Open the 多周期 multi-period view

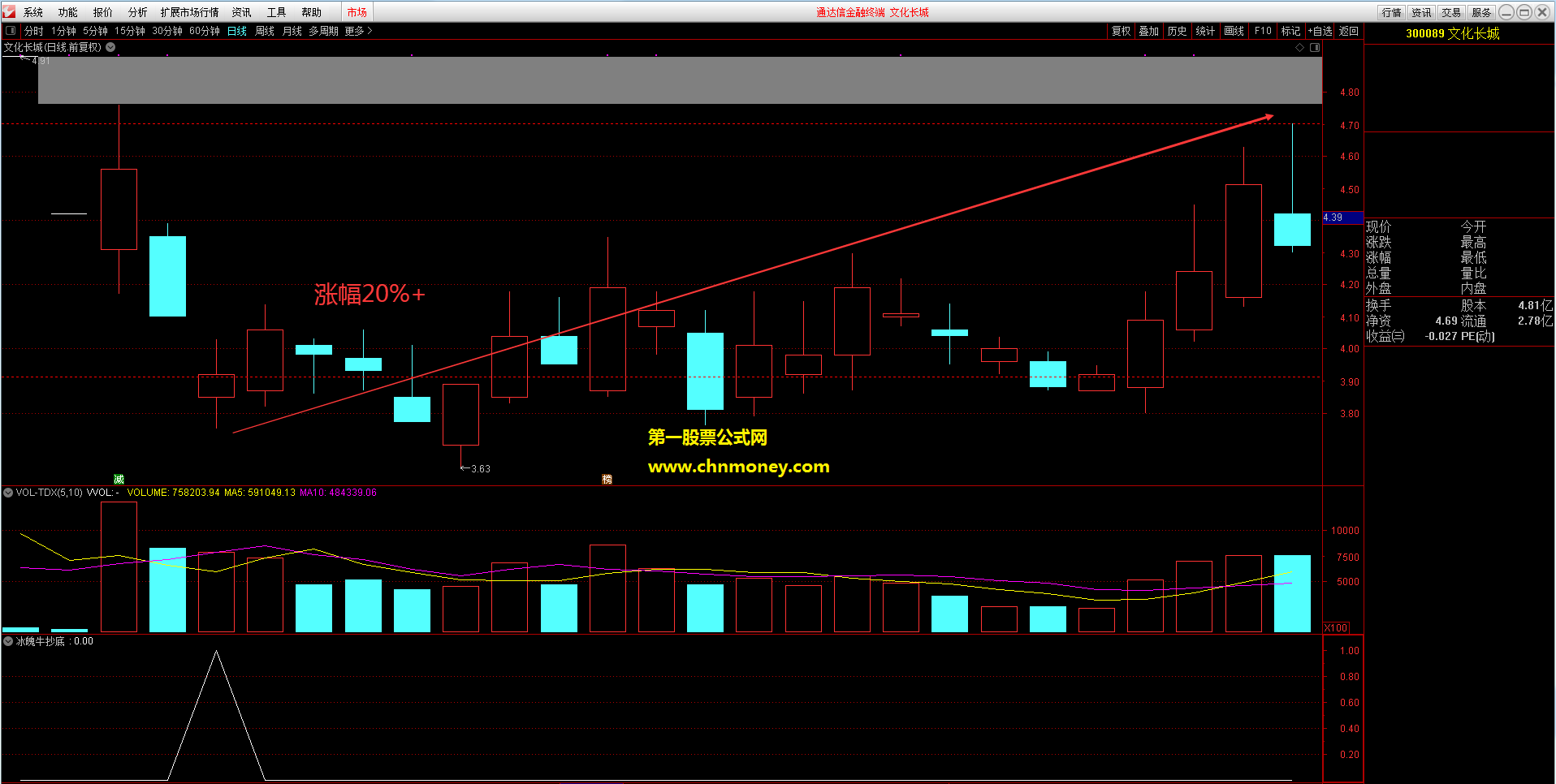click(x=323, y=31)
